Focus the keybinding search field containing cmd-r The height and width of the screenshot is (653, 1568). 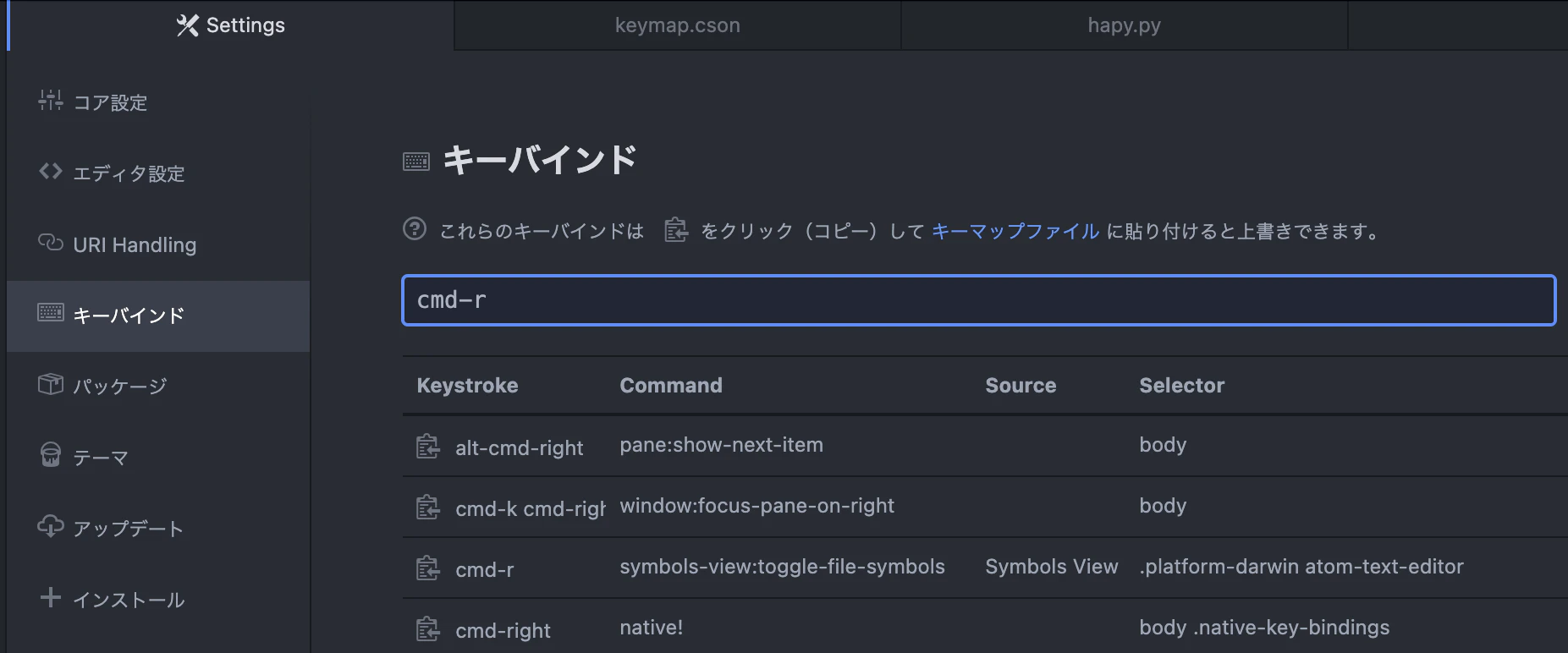click(978, 300)
